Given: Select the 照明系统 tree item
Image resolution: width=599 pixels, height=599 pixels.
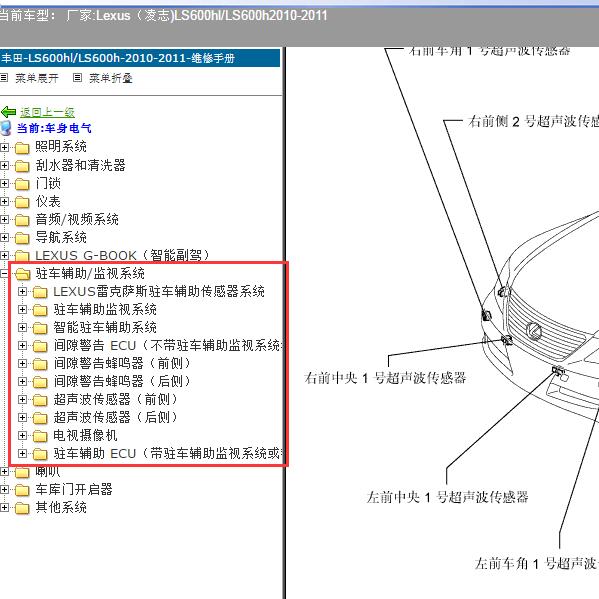Looking at the screenshot, I should pyautogui.click(x=61, y=146).
